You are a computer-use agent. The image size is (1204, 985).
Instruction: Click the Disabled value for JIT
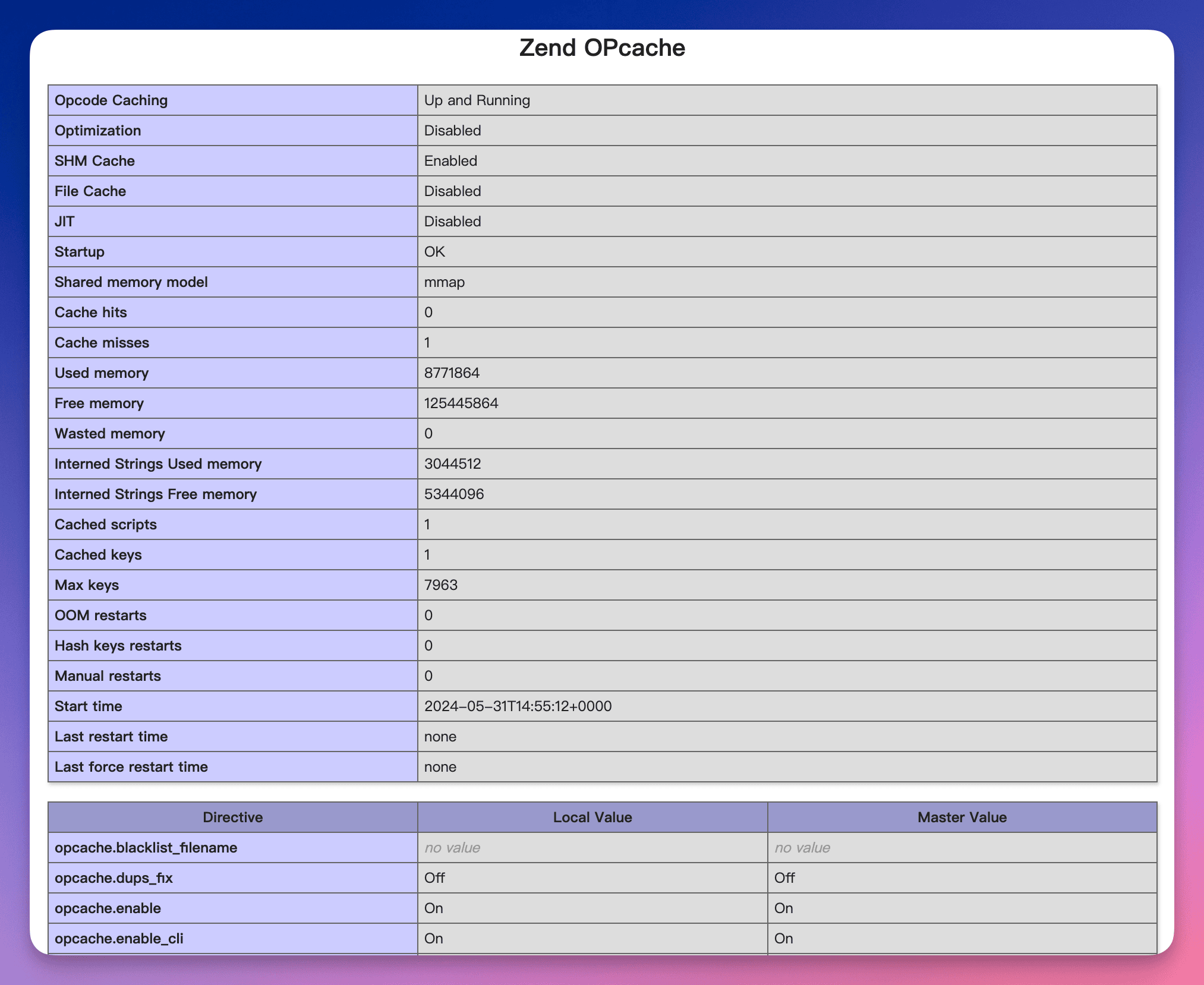[x=452, y=222]
